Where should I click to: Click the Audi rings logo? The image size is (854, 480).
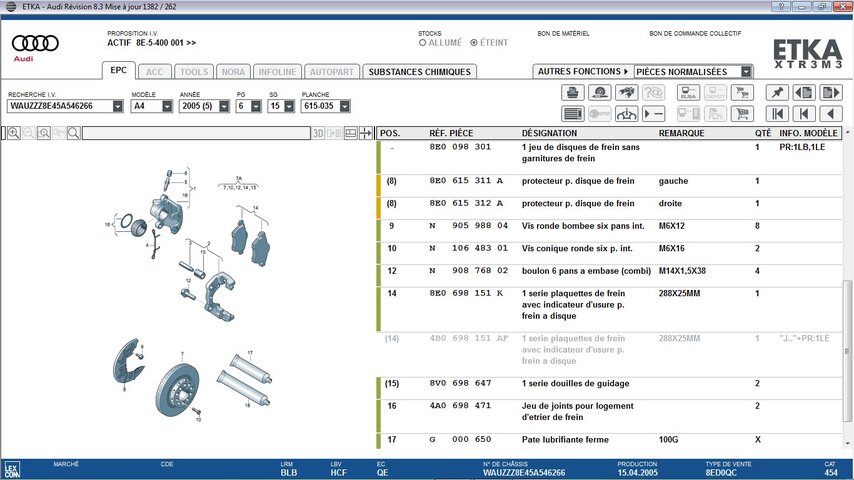[x=35, y=43]
